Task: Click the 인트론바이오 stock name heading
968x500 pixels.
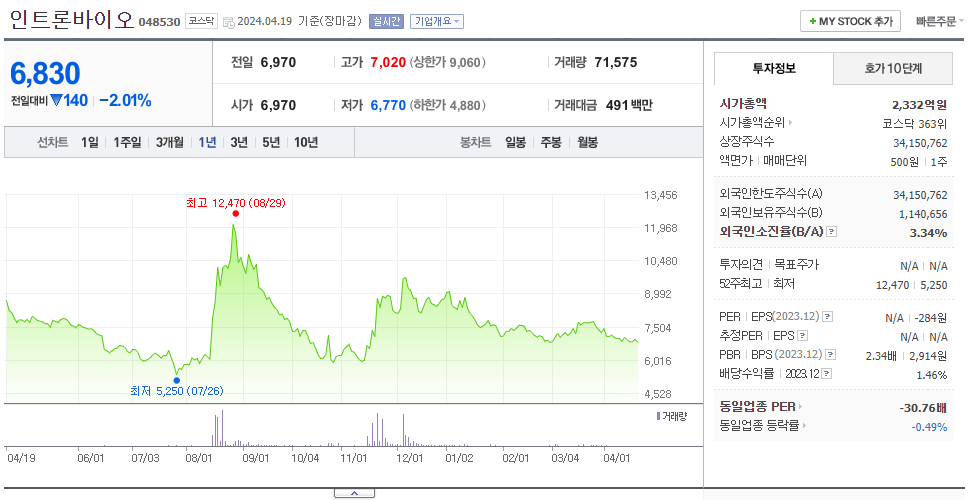Action: [x=72, y=20]
